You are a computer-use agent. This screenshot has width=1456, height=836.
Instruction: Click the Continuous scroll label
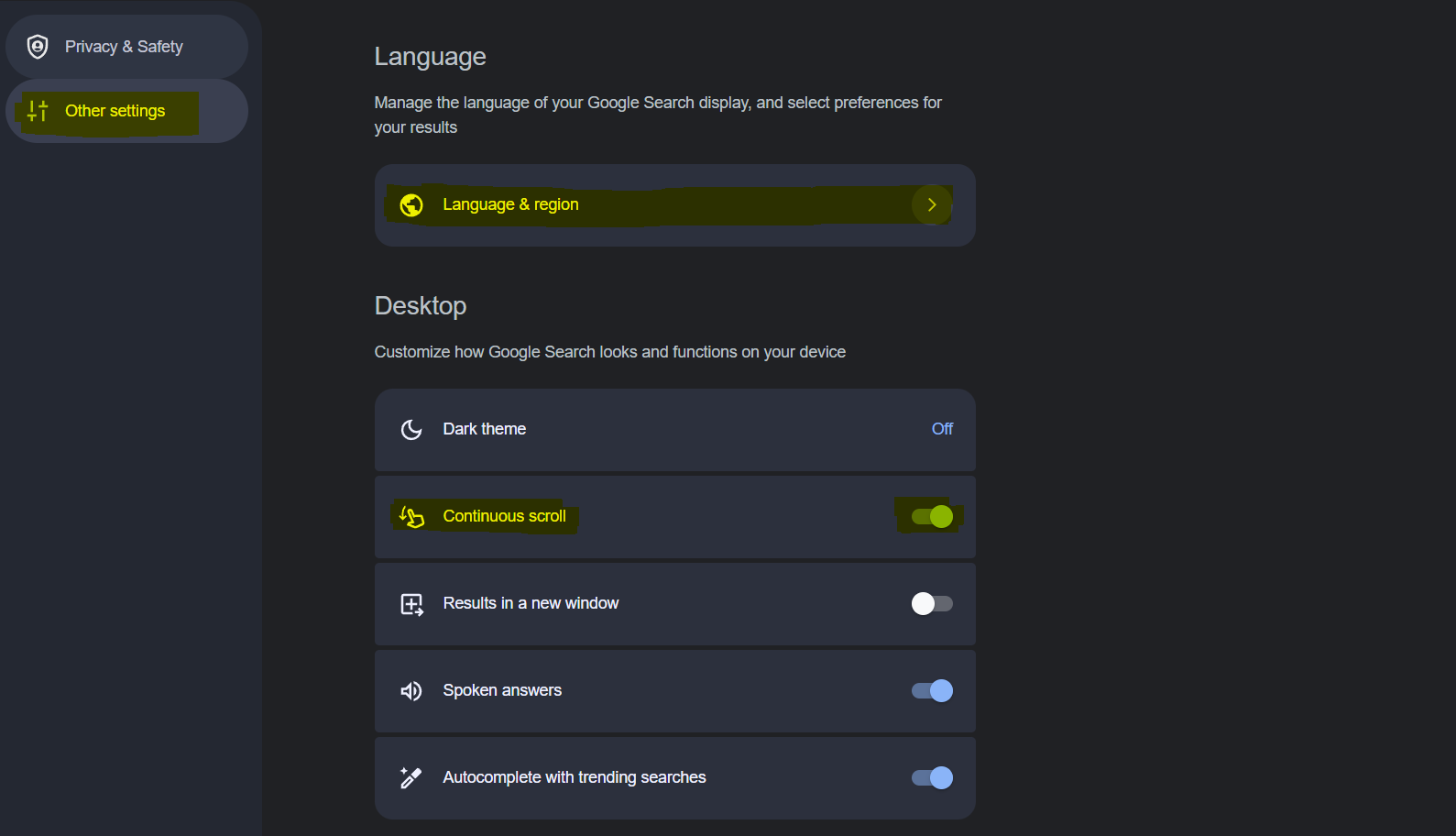point(504,516)
